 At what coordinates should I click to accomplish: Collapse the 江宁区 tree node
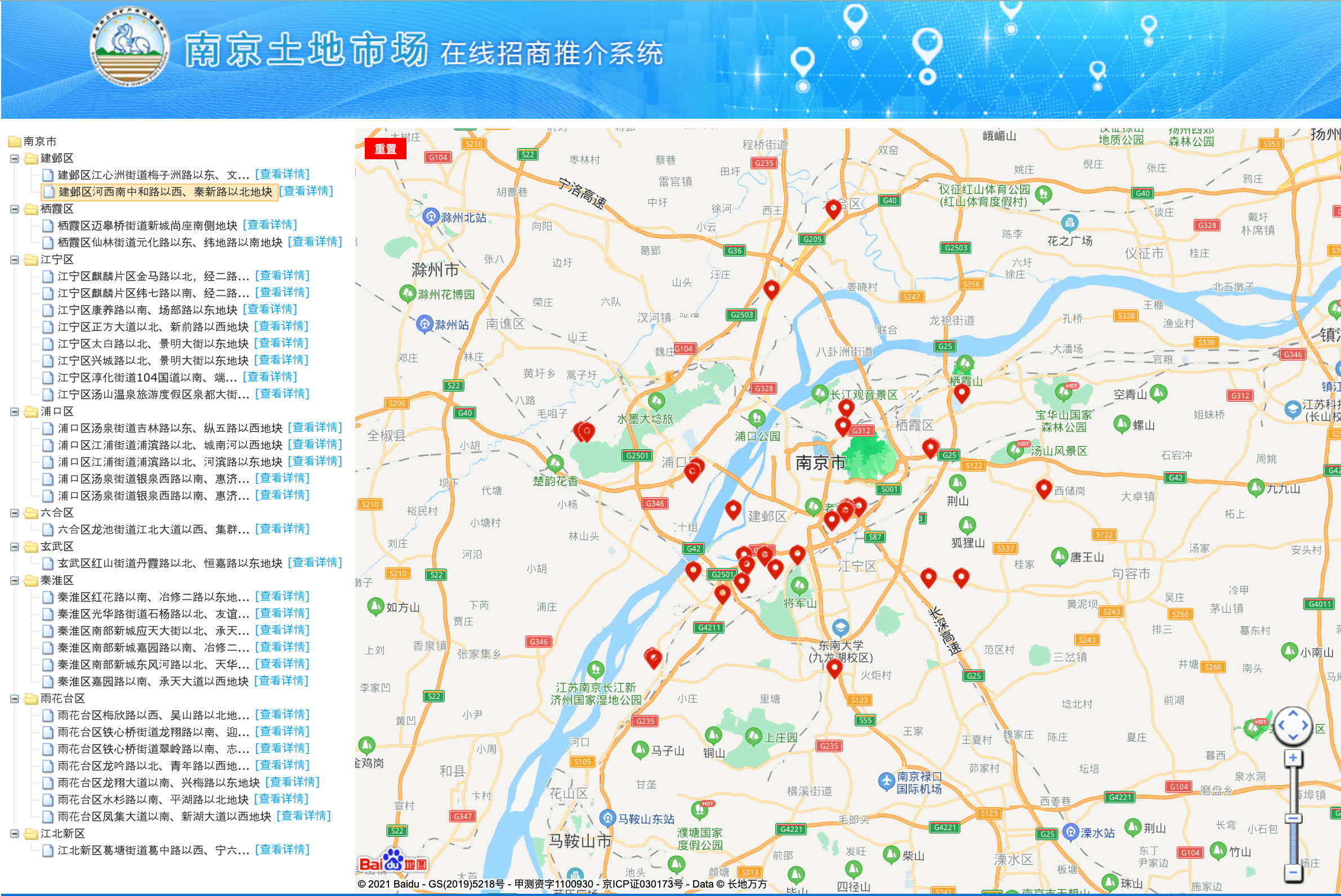pos(15,259)
